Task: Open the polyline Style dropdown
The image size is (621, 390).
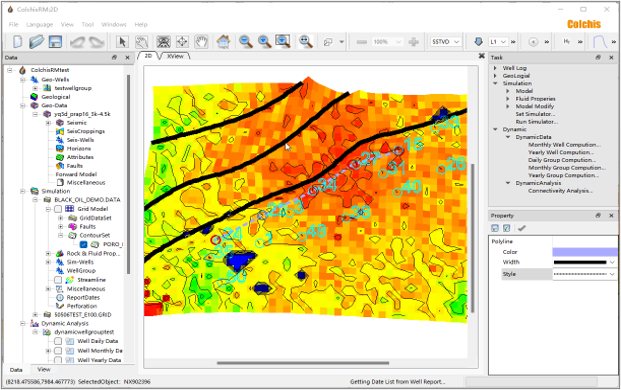Action: (585, 274)
